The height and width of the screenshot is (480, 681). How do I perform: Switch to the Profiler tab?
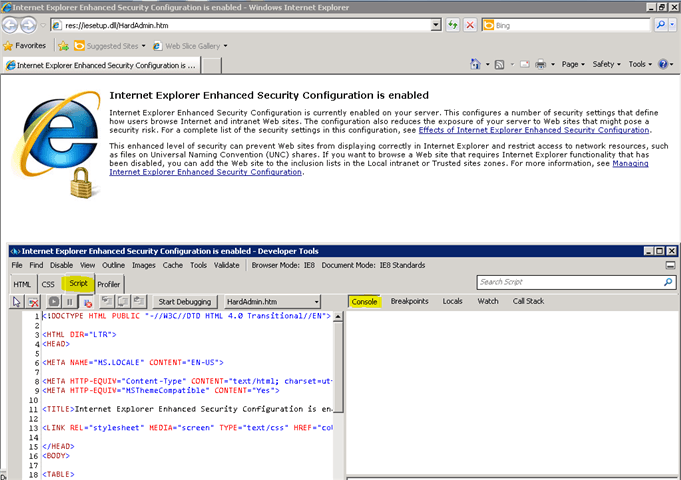point(109,284)
